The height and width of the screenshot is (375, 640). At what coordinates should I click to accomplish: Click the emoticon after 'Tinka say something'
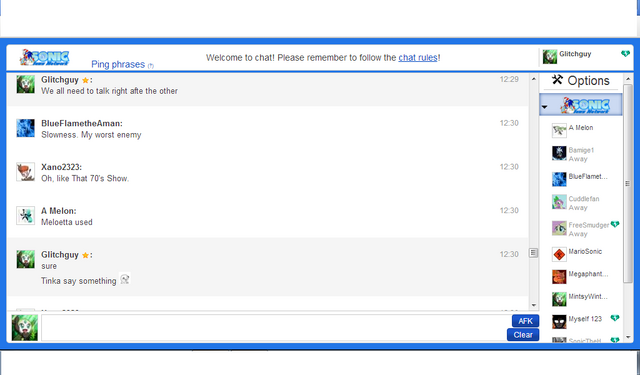tap(125, 280)
